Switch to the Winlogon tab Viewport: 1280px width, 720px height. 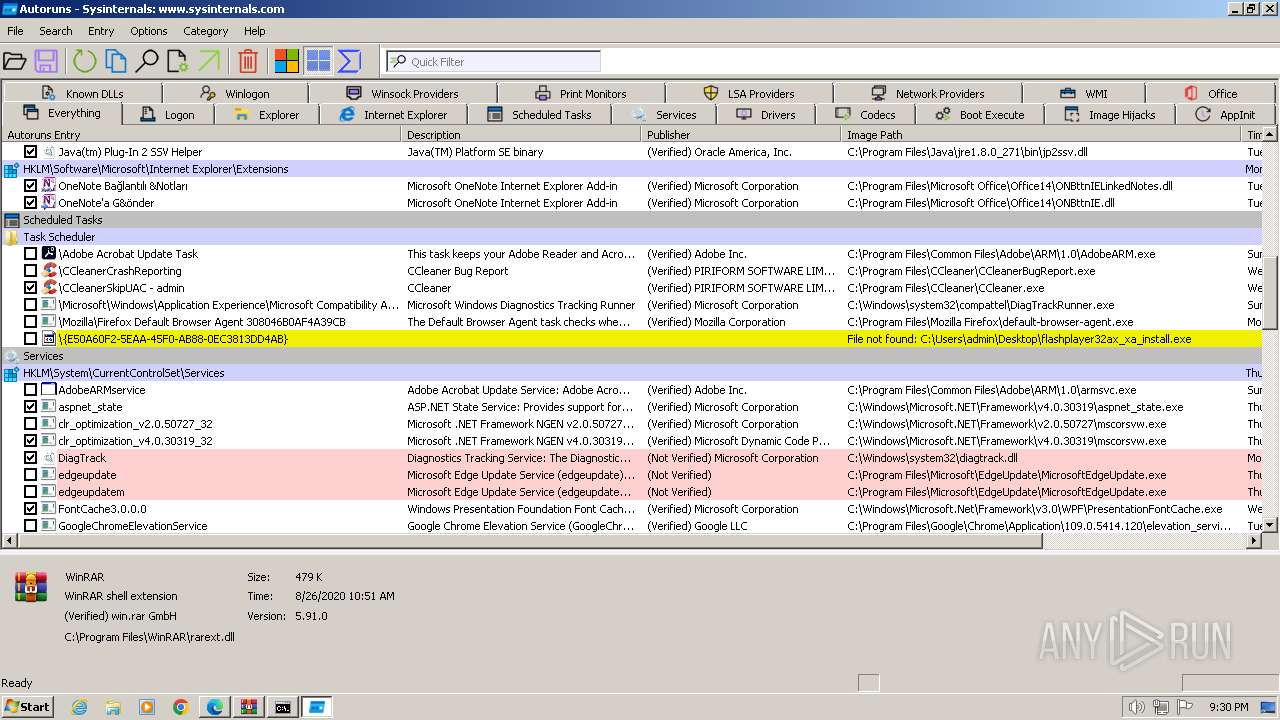[235, 93]
